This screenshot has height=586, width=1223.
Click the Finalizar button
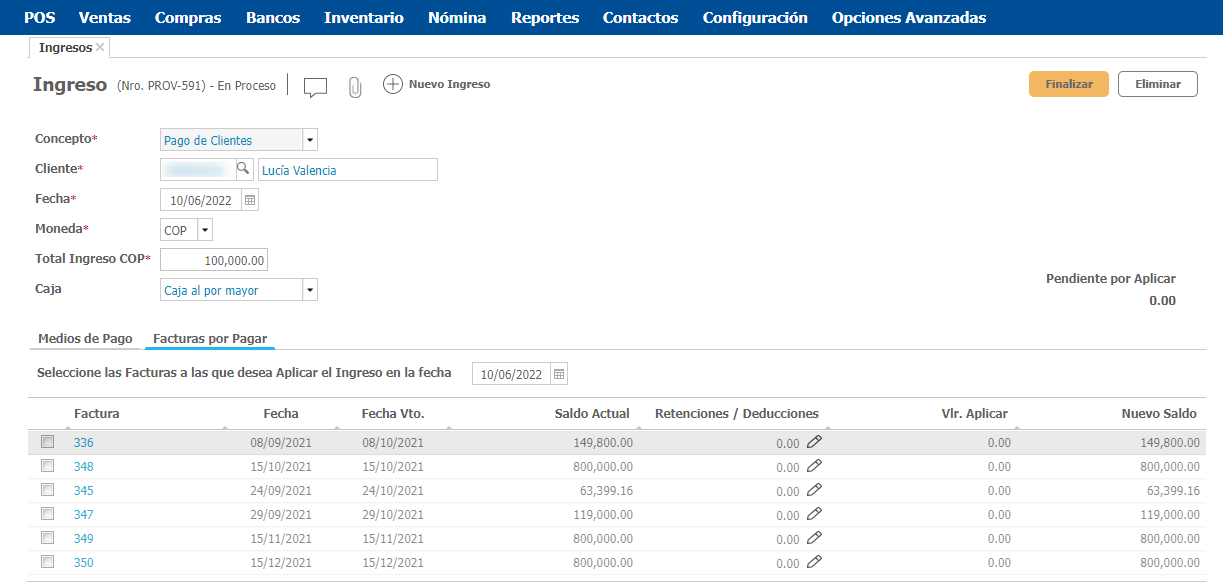(1068, 84)
